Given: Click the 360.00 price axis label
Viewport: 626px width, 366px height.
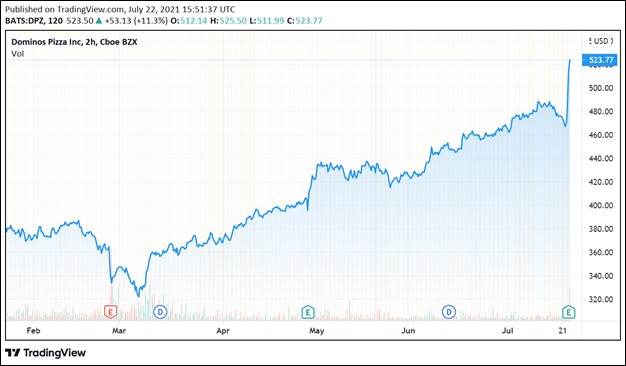Looking at the screenshot, I should (601, 252).
